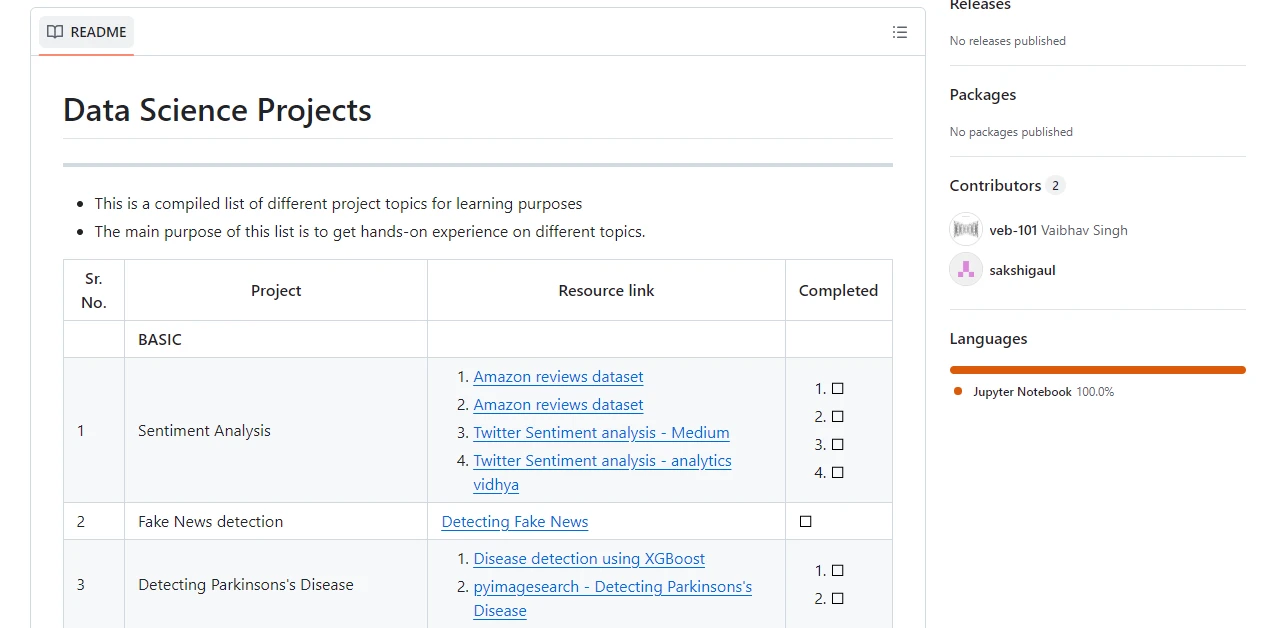Click the "Resource link" column header

(x=606, y=291)
